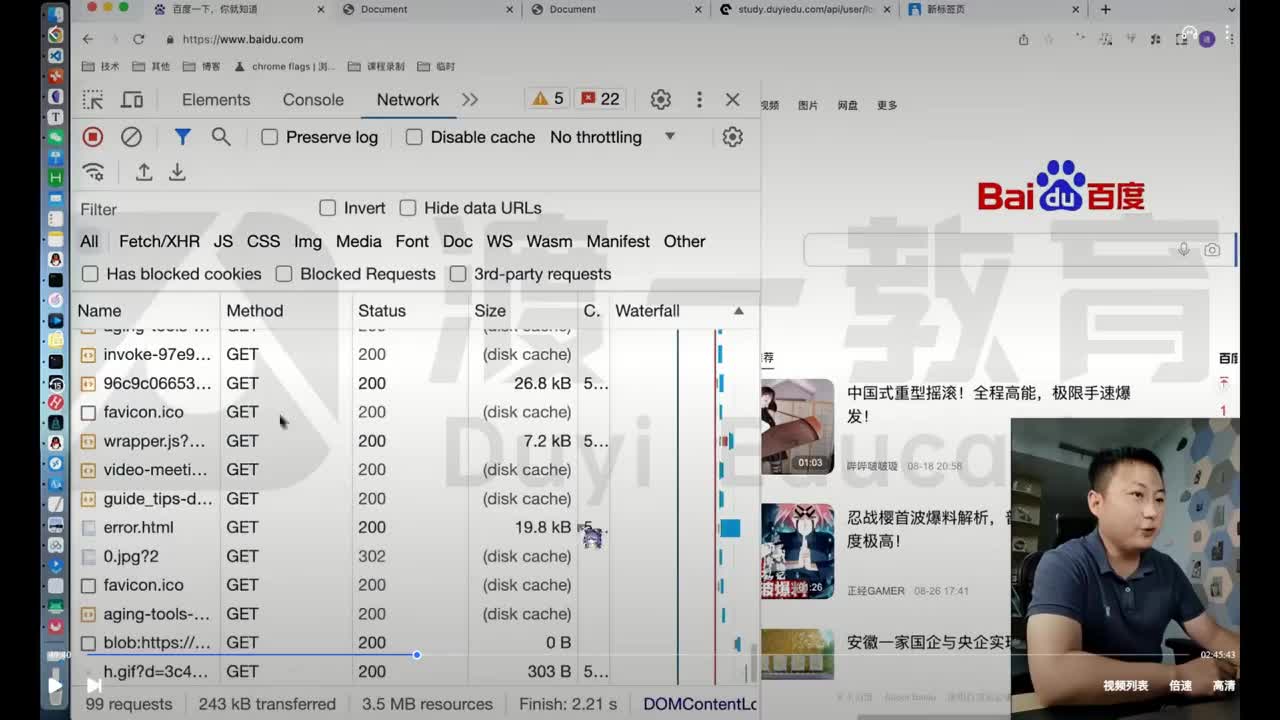Open network settings gear beside throttling
Viewport: 1280px width, 720px height.
733,137
